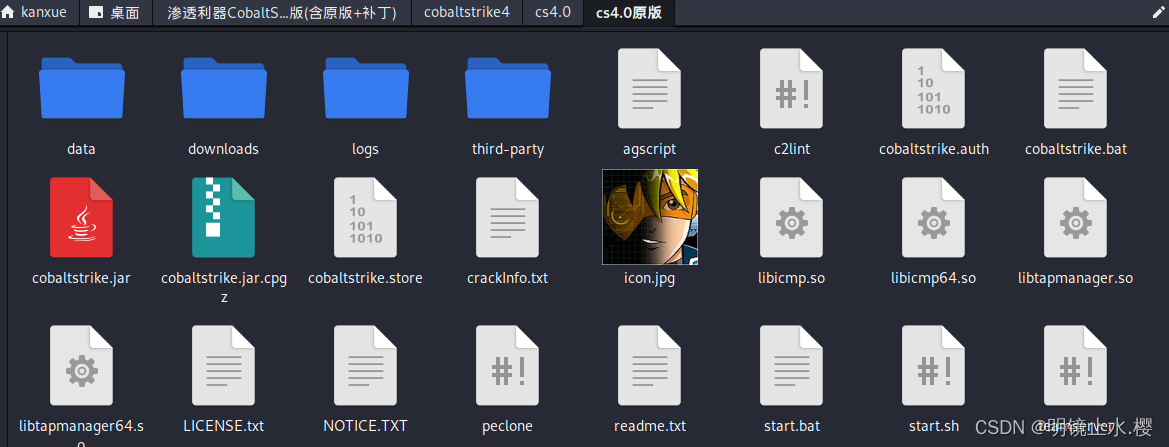Click the icon.jpg file name label
This screenshot has height=447, width=1169.
(649, 279)
